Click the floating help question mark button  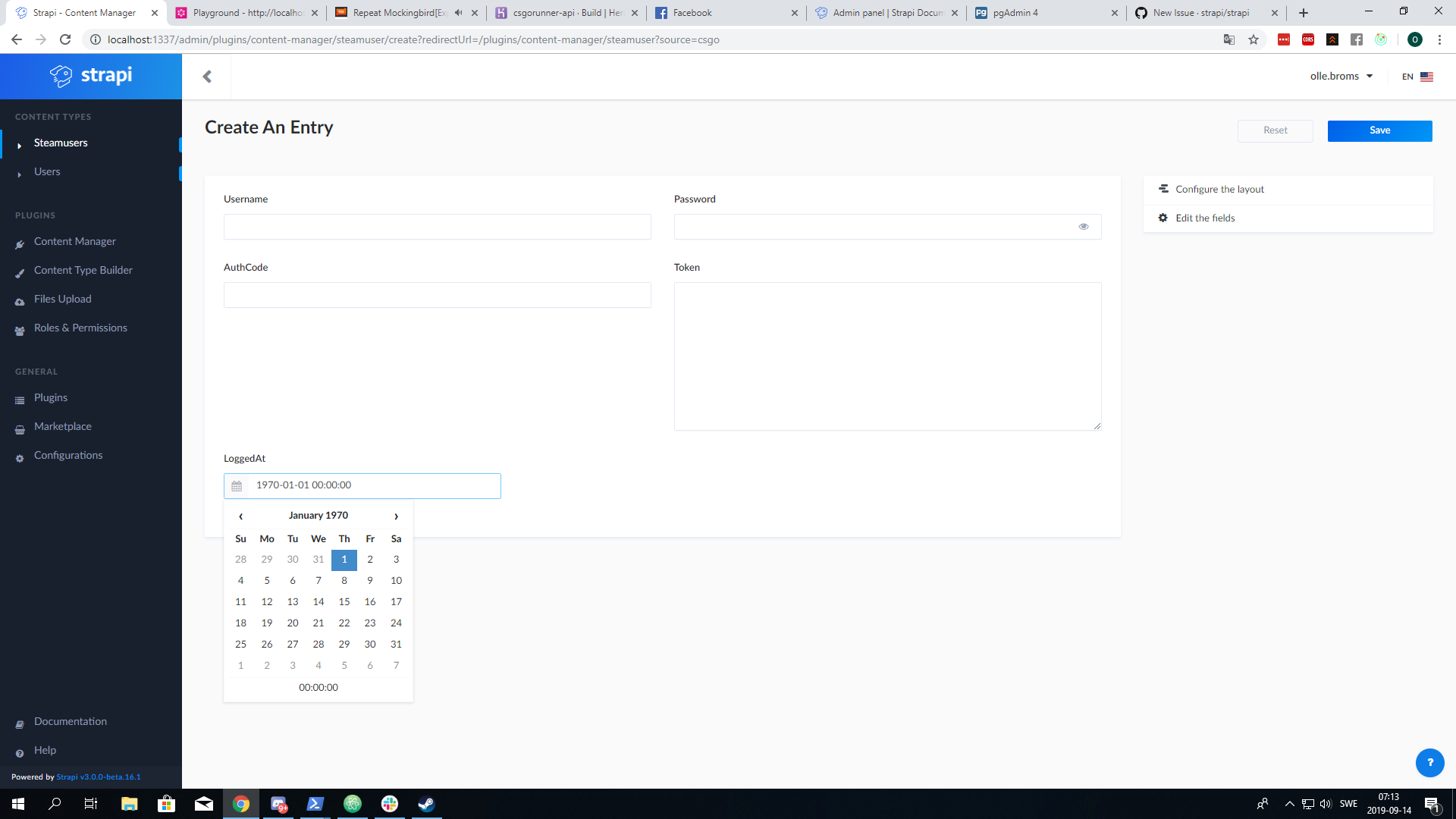point(1430,763)
